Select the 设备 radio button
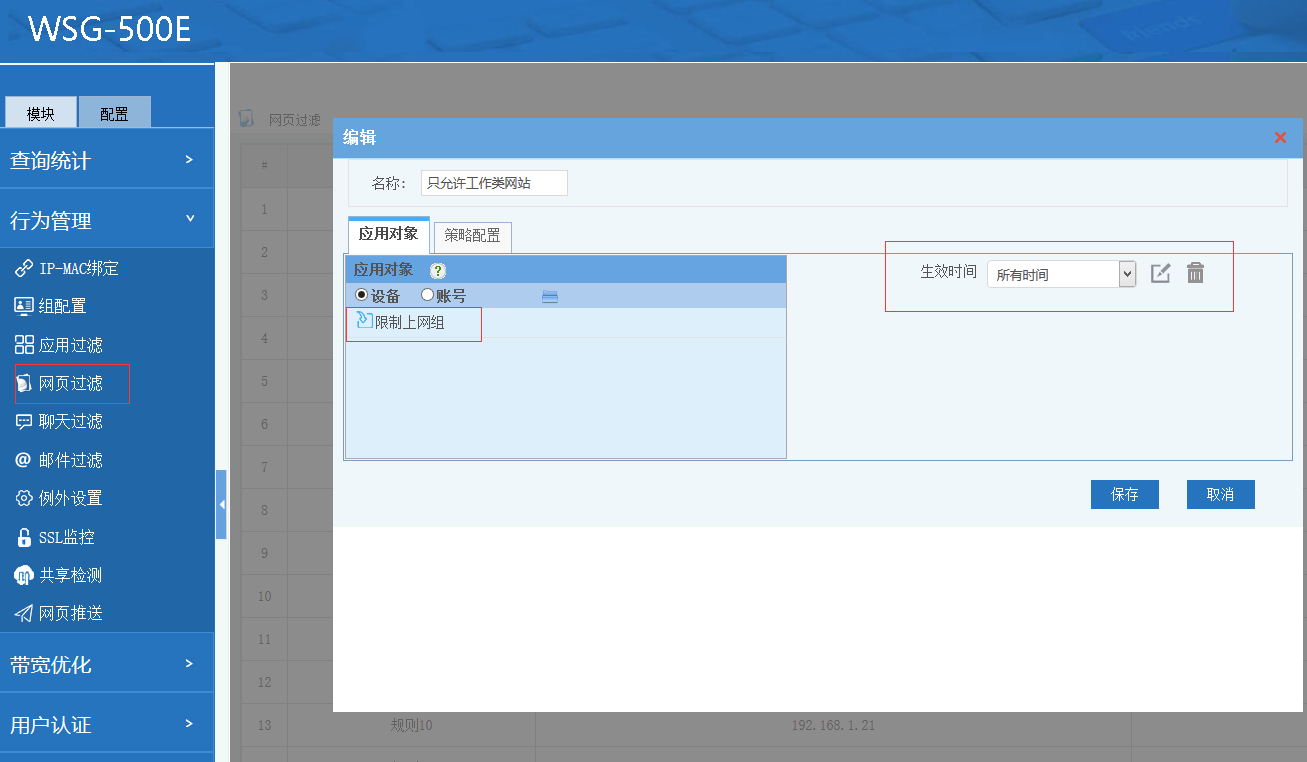This screenshot has width=1307, height=762. tap(362, 296)
